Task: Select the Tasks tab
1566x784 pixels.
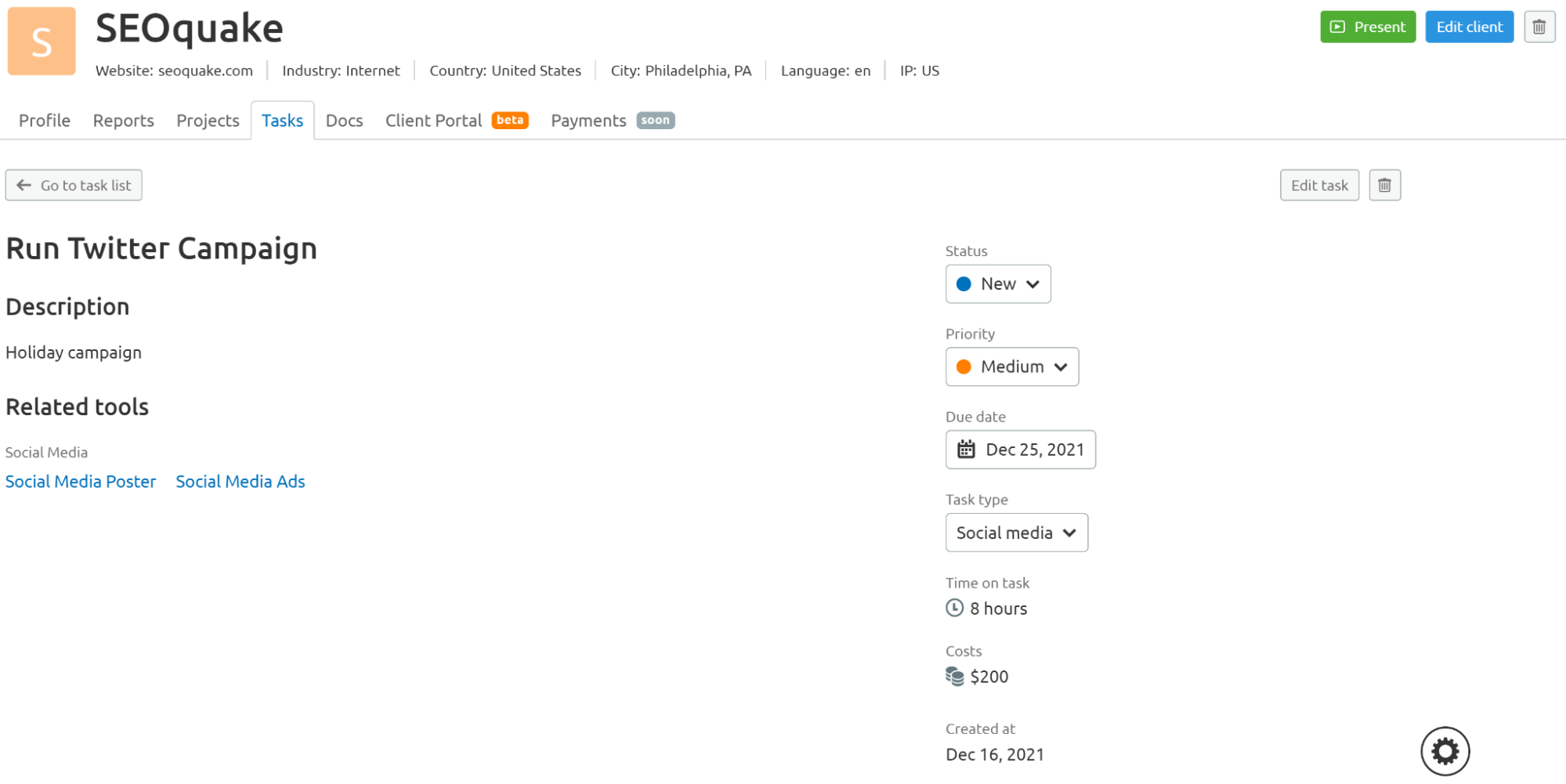Action: 282,121
